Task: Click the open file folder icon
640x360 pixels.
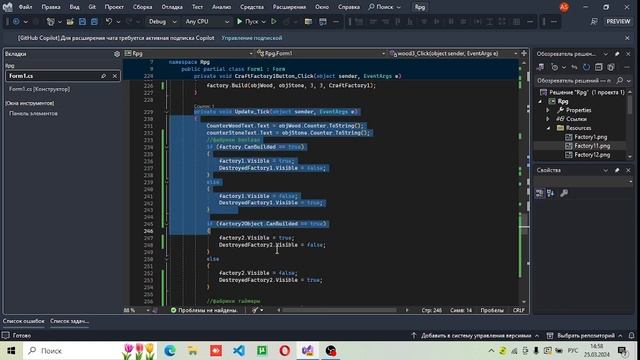Action: [x=70, y=22]
